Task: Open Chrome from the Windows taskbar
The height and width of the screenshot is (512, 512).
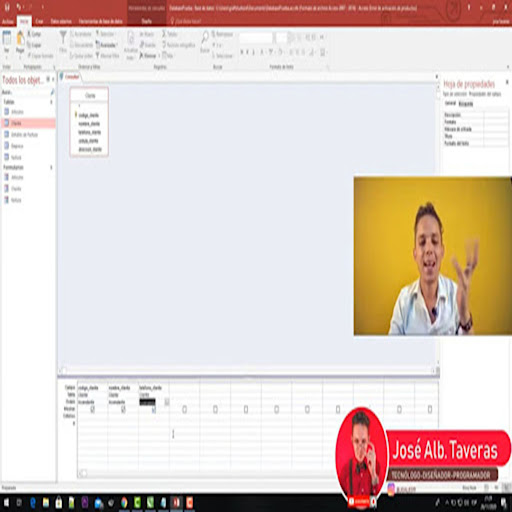Action: tap(124, 502)
